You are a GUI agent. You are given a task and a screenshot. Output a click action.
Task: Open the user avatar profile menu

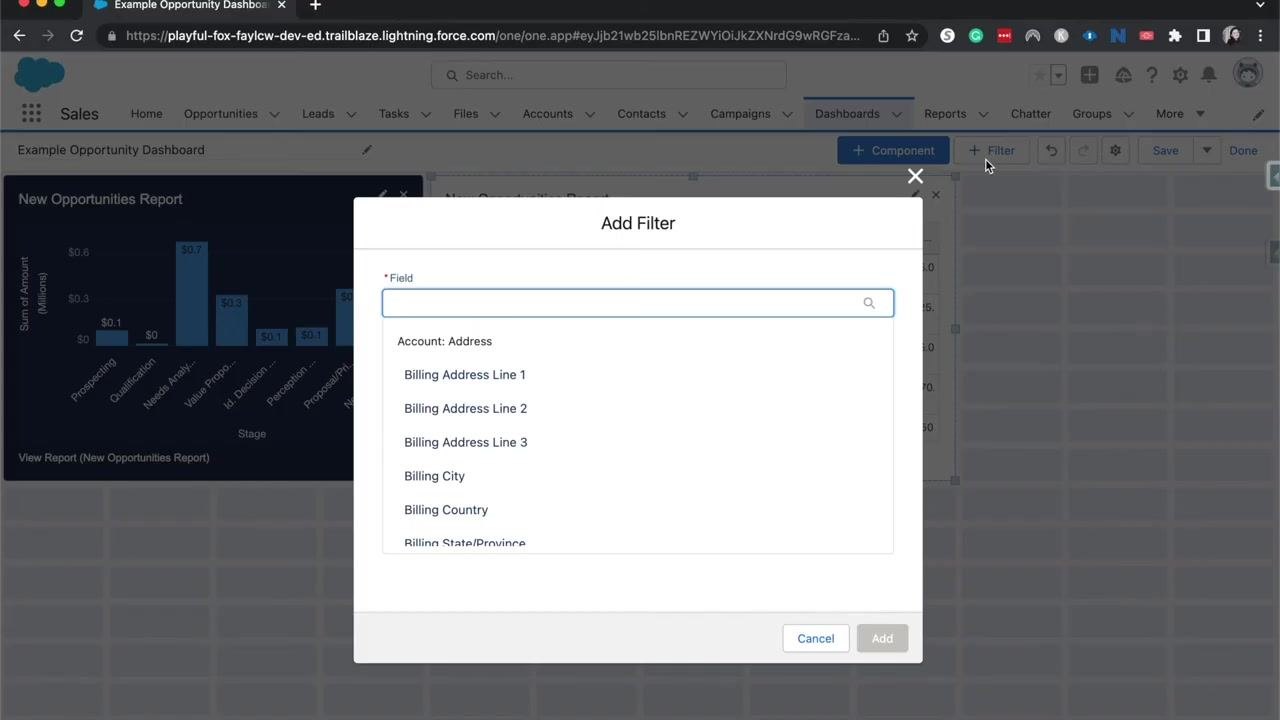pyautogui.click(x=1248, y=74)
